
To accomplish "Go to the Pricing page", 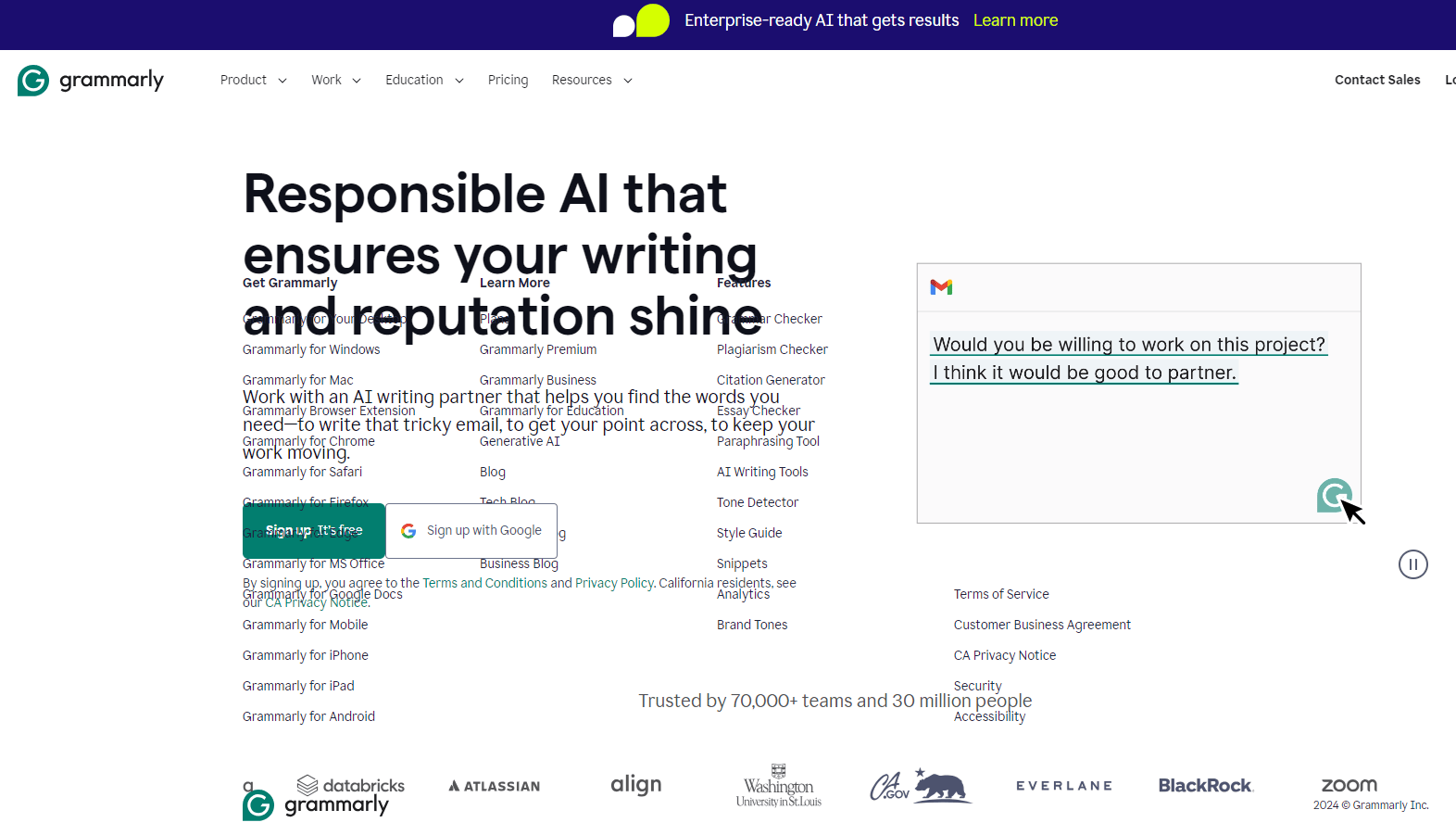I will pyautogui.click(x=508, y=81).
